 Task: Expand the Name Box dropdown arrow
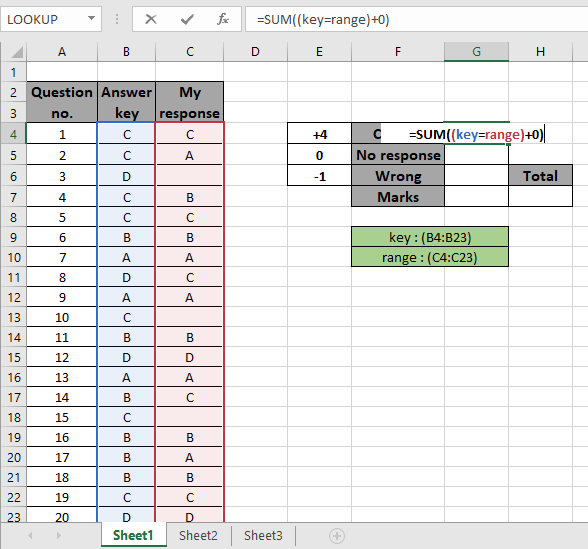click(91, 18)
